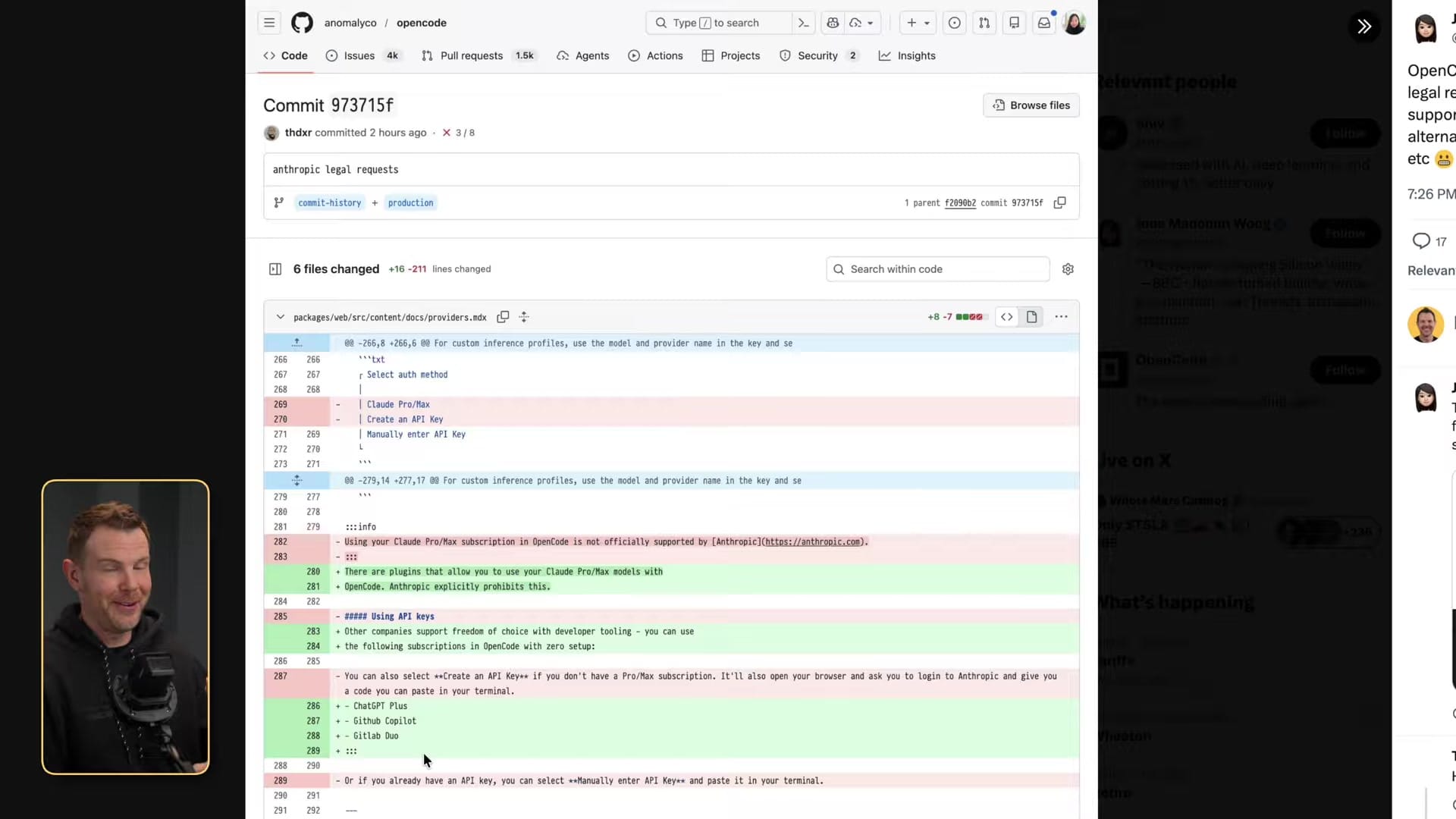1456x819 pixels.
Task: Click providers.mdx file path text
Action: point(390,317)
